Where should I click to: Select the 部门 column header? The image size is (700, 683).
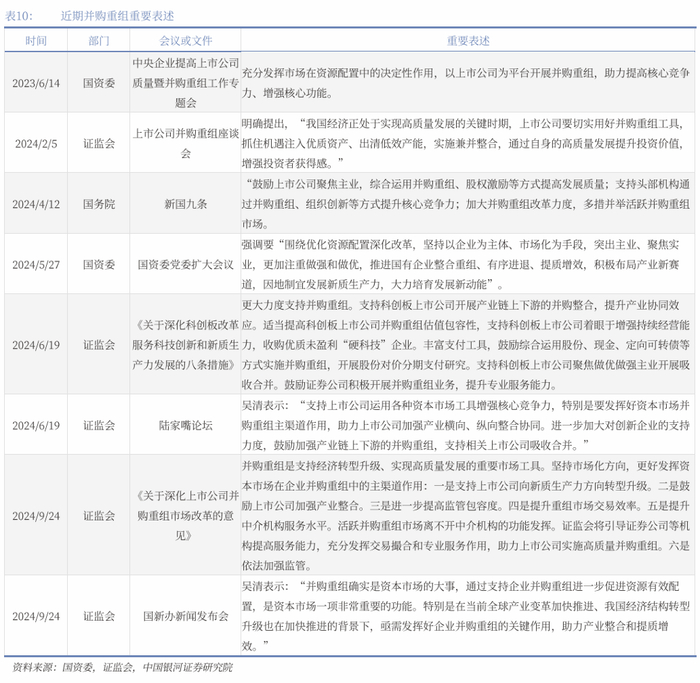[x=99, y=41]
